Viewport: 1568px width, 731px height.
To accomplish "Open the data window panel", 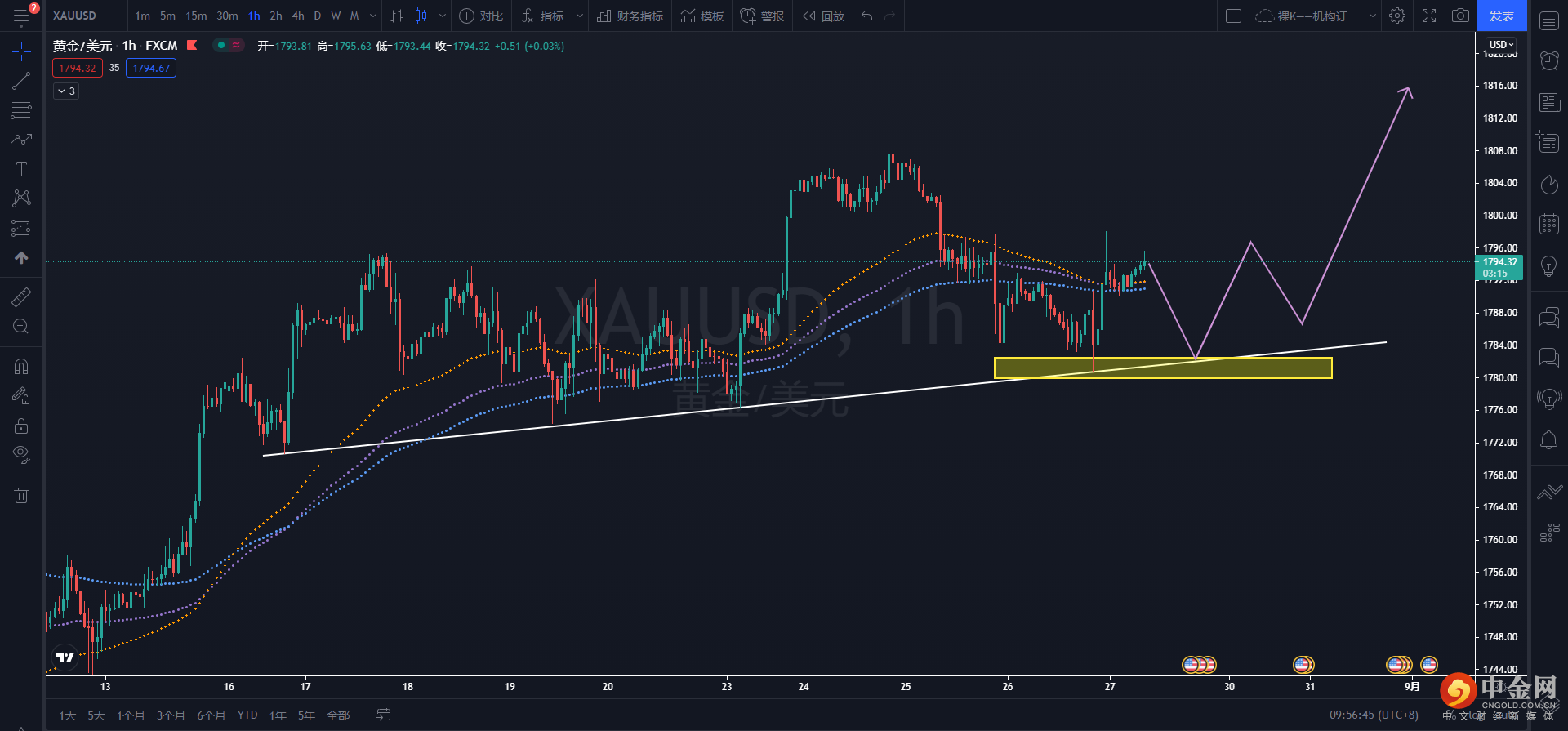I will pyautogui.click(x=1549, y=142).
